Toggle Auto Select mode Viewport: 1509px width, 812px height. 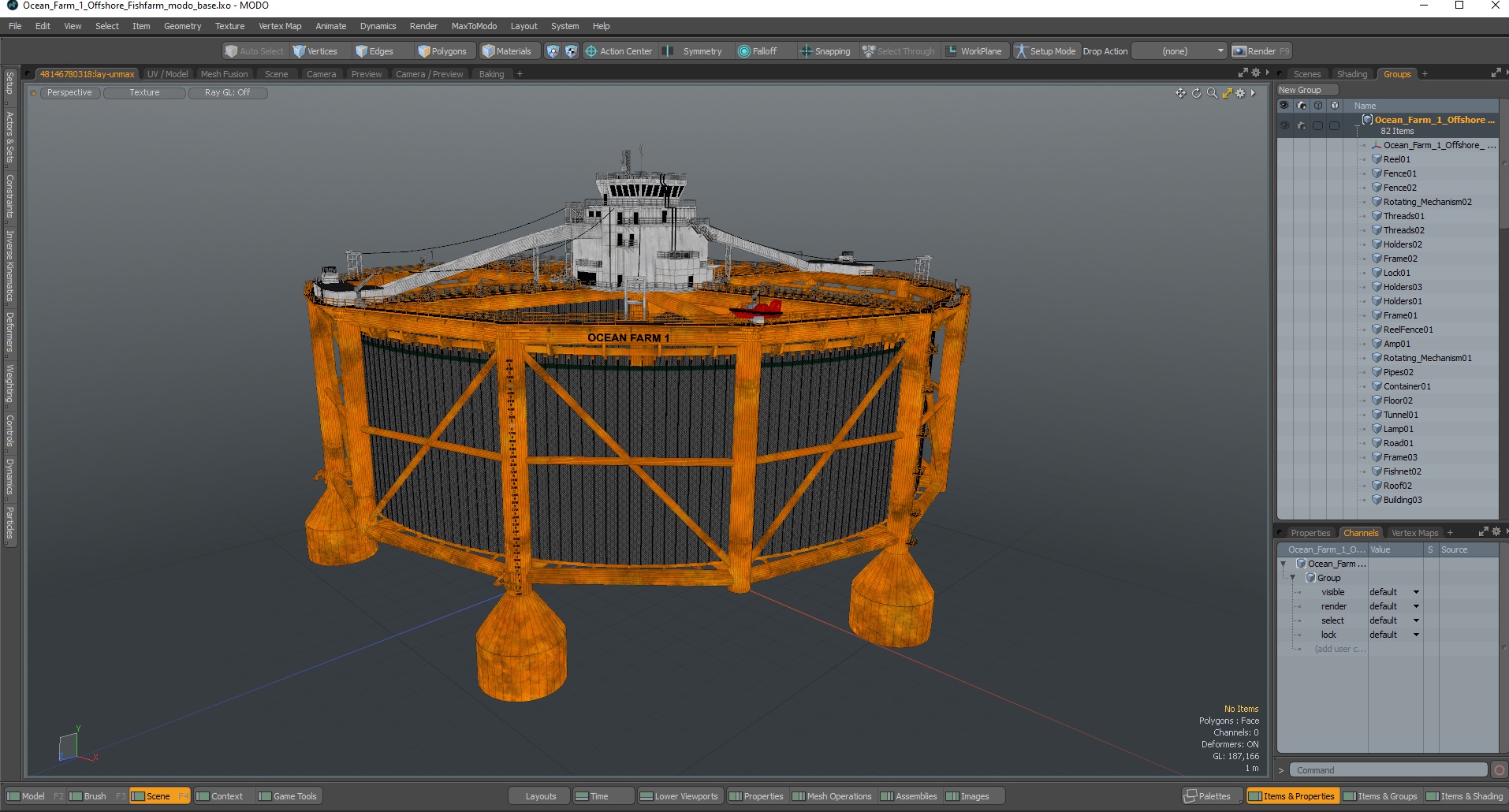tap(255, 51)
